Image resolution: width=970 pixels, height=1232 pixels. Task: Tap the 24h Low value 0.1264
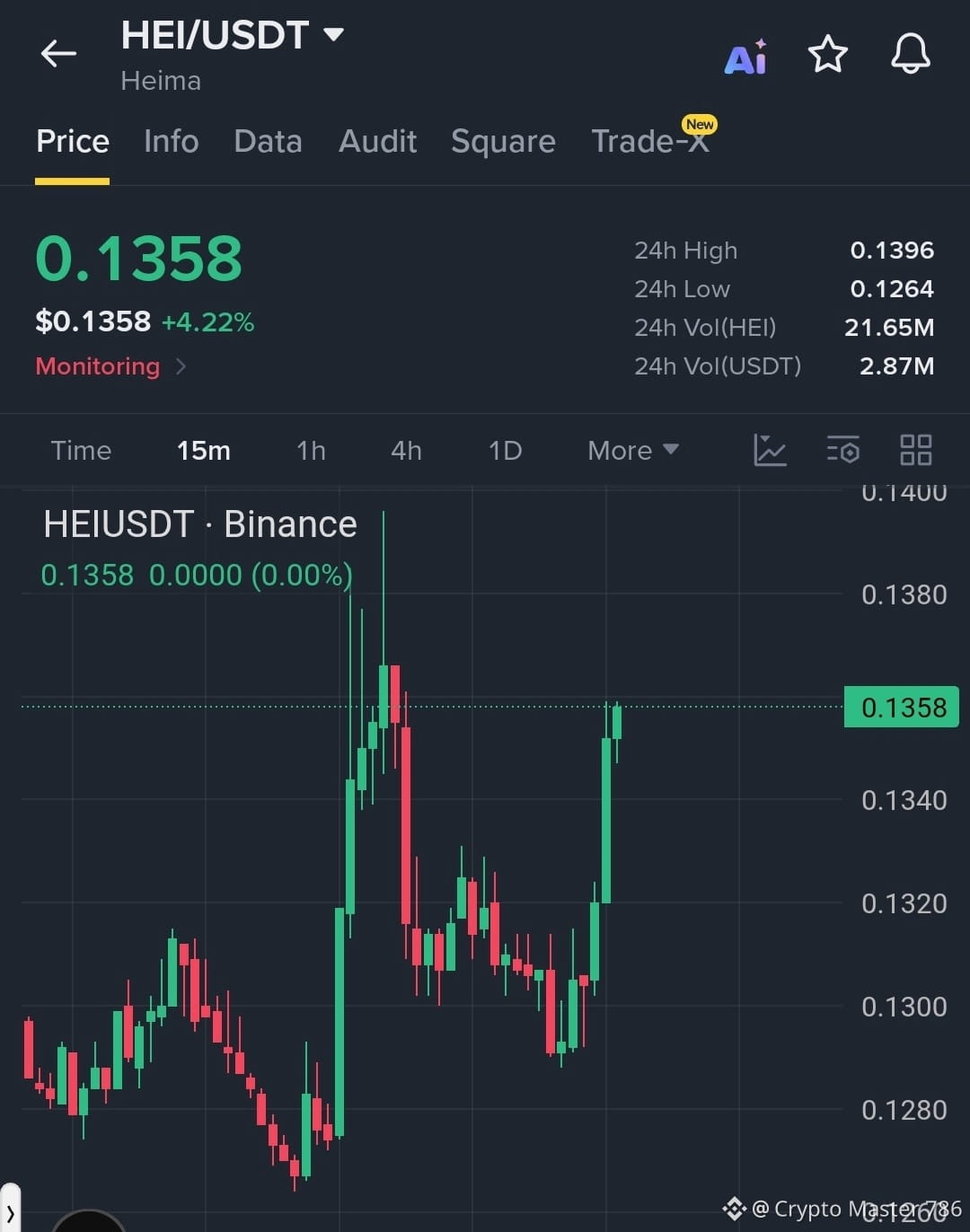(892, 289)
